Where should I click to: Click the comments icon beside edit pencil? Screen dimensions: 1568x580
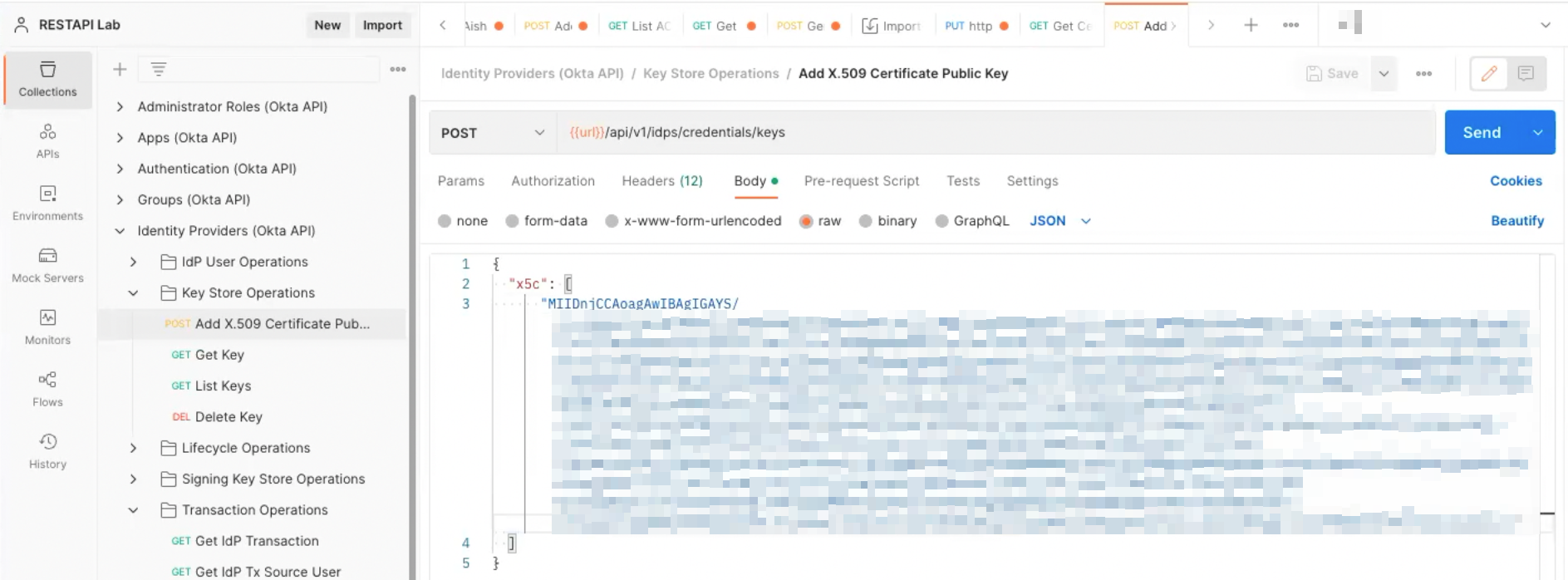pyautogui.click(x=1525, y=74)
